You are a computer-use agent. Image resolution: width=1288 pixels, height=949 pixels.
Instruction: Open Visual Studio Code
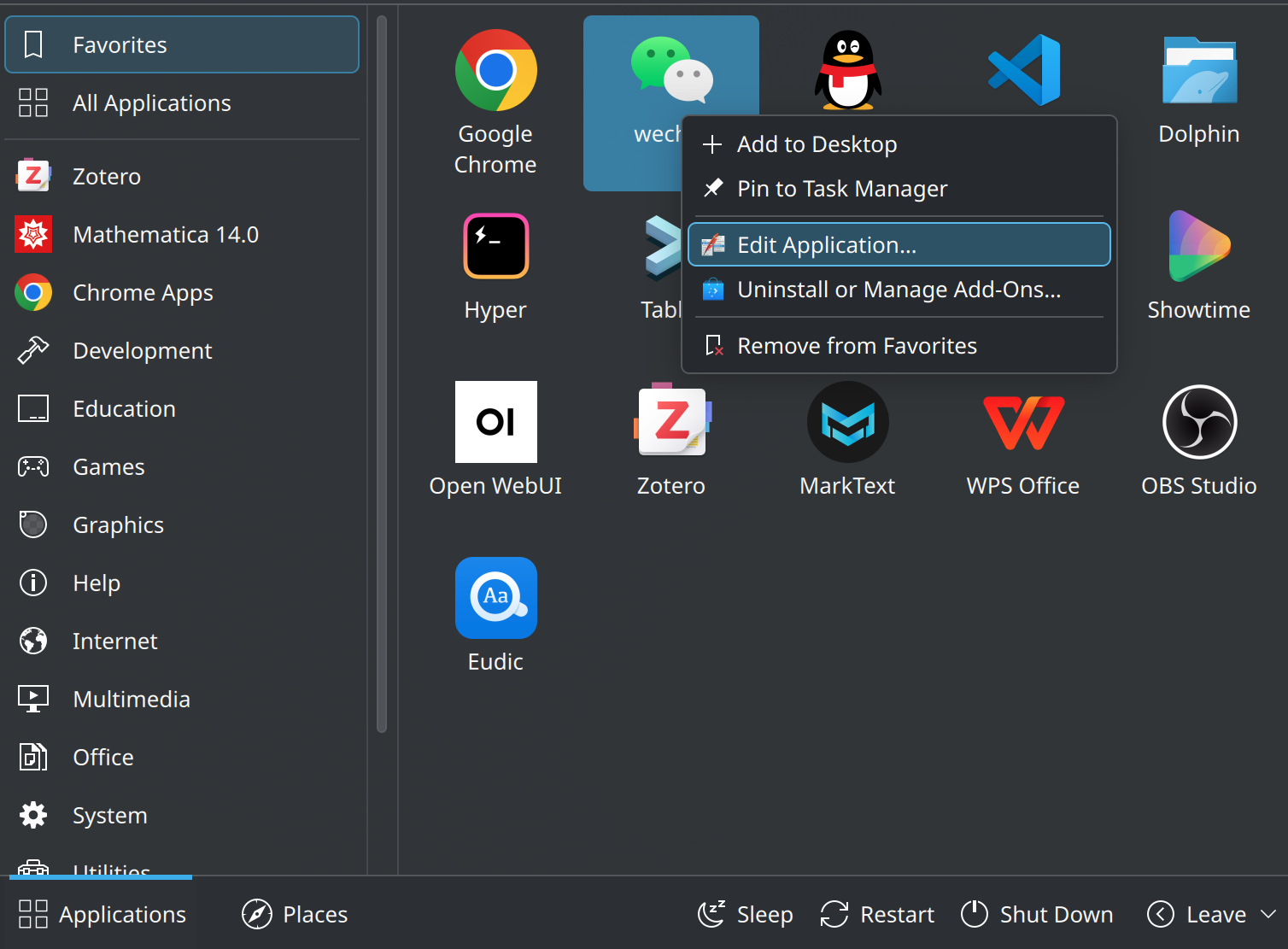(x=1023, y=73)
